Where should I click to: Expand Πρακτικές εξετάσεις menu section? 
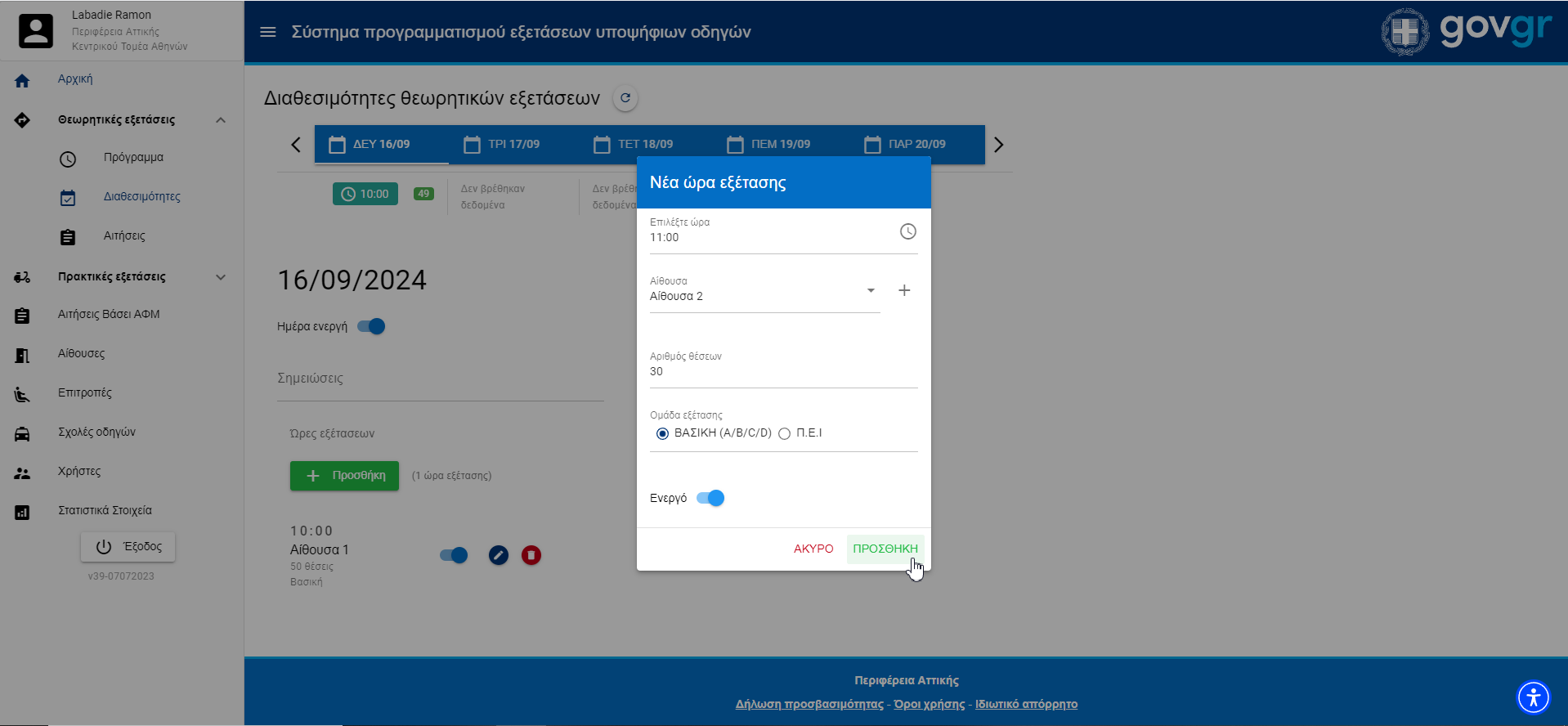pos(220,277)
